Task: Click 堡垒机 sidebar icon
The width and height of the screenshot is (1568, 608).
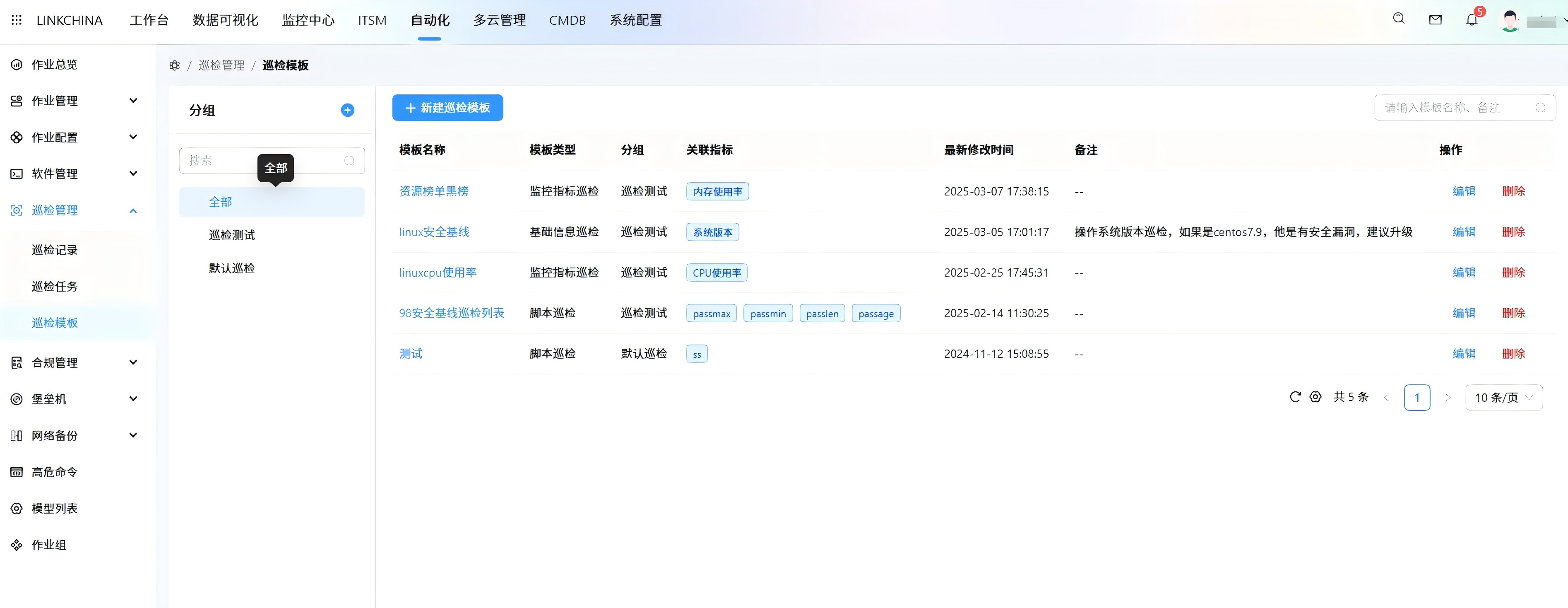Action: (x=17, y=399)
